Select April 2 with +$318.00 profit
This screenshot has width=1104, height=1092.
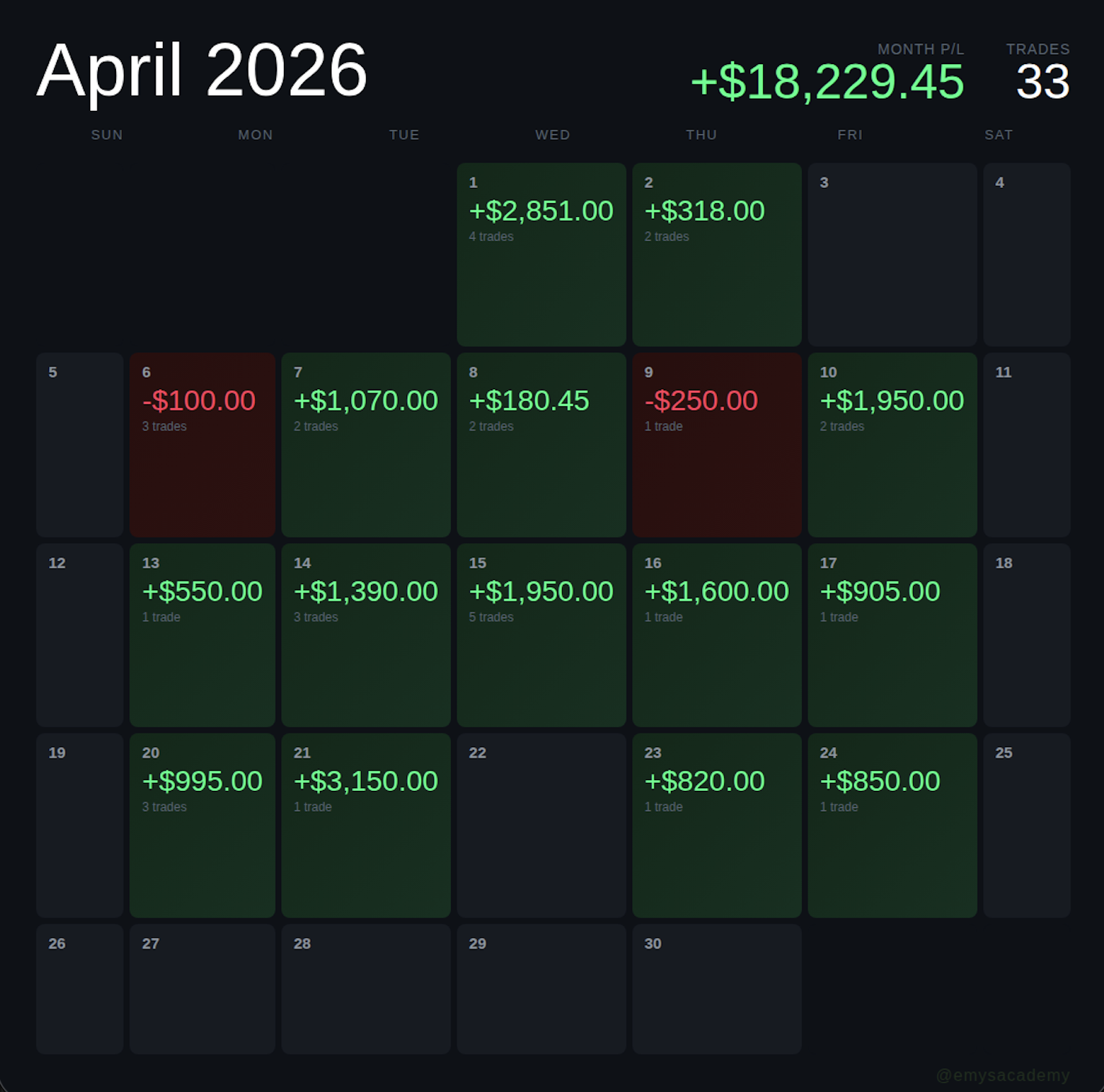coord(717,254)
